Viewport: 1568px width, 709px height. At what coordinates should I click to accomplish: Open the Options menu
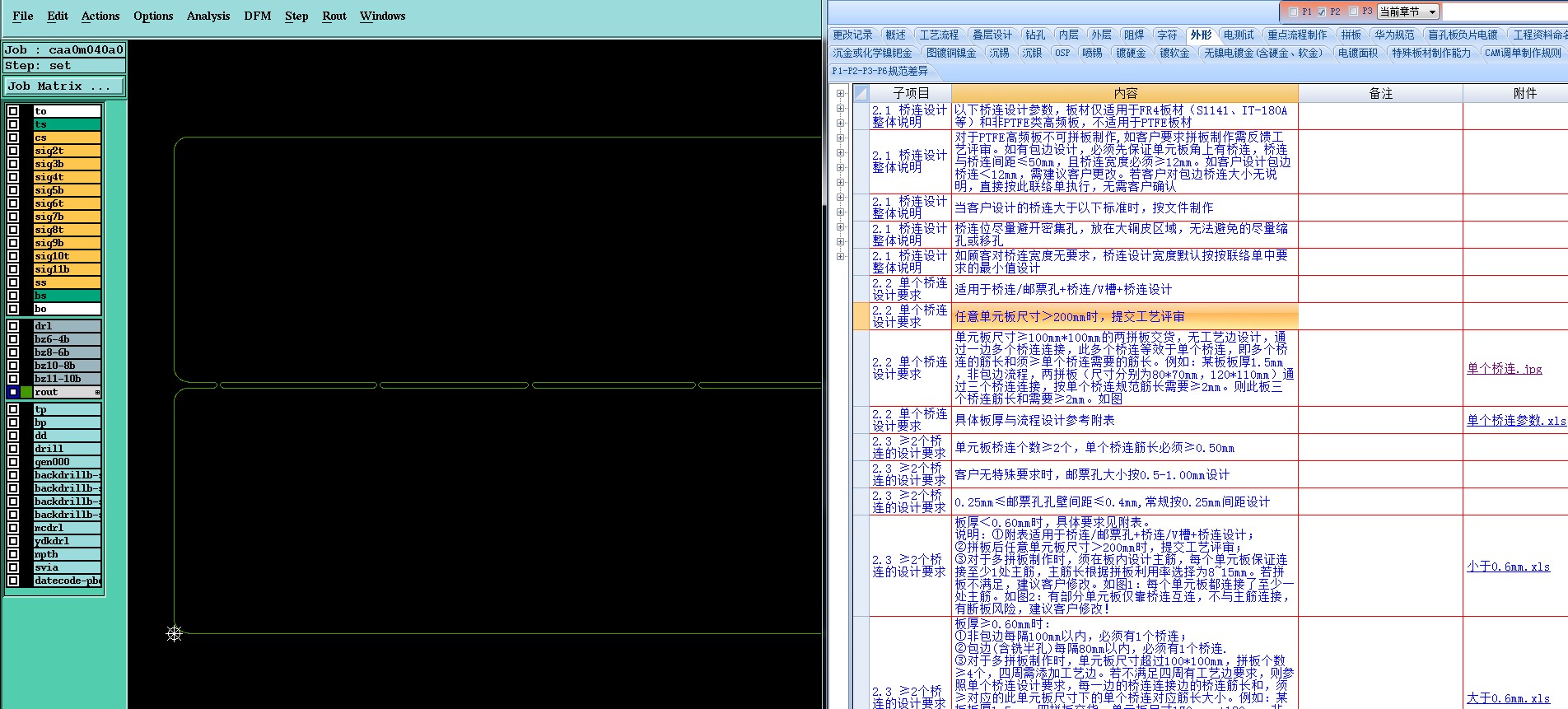tap(153, 16)
